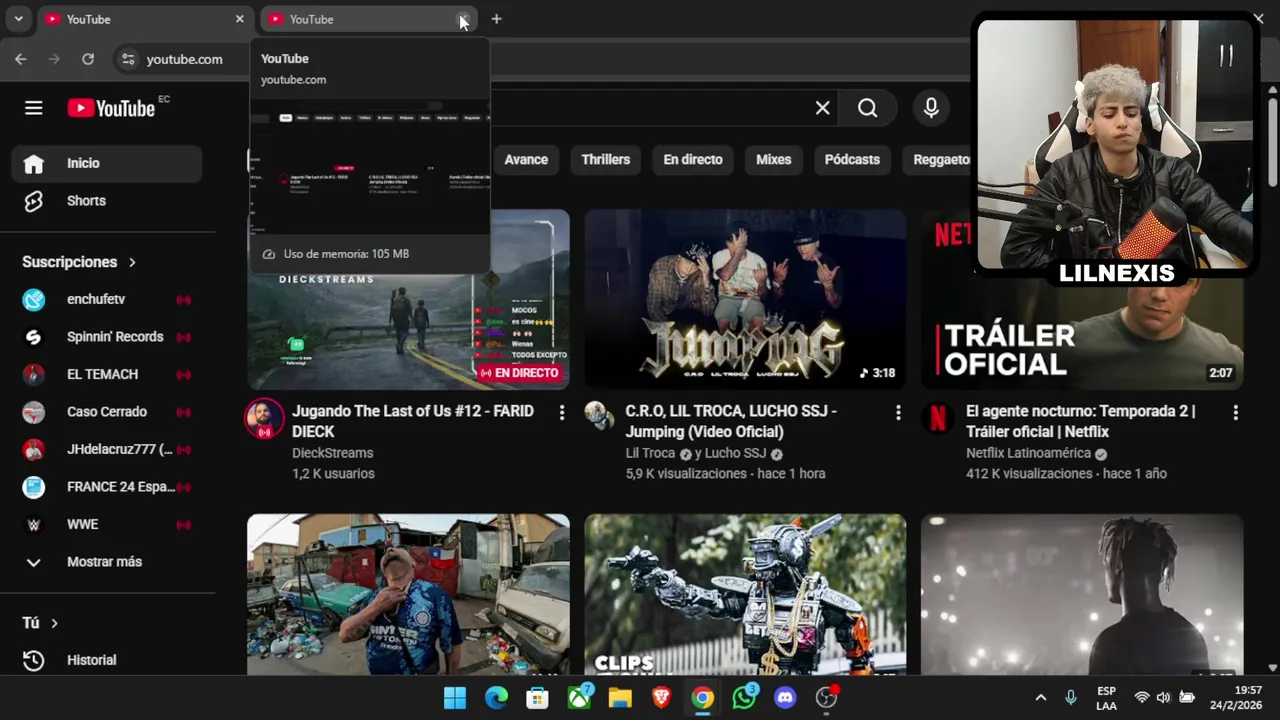Open a new browser tab

pos(496,19)
